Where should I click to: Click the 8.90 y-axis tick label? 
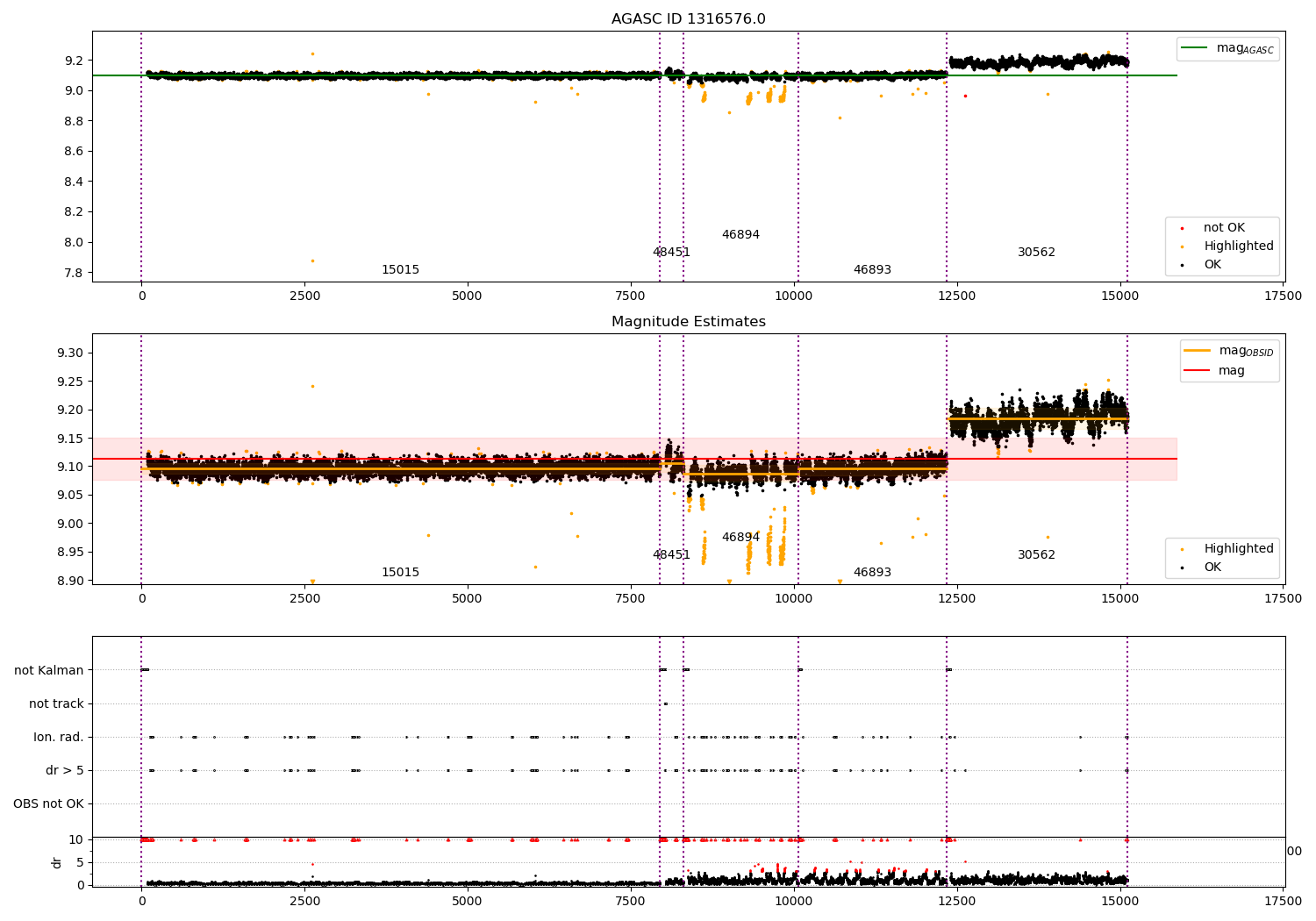70,581
